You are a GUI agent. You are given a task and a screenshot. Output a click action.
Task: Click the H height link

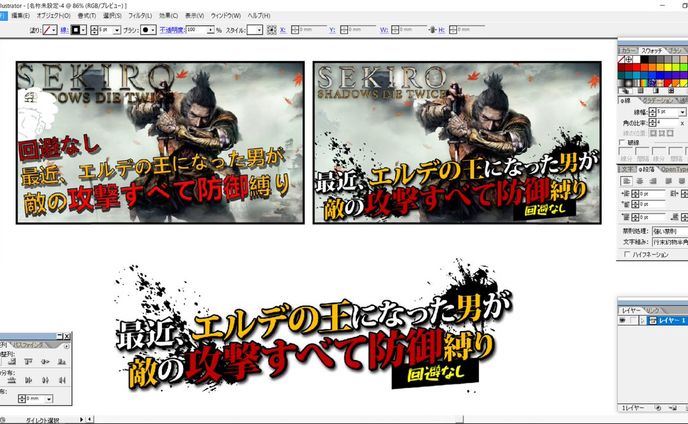pos(441,30)
